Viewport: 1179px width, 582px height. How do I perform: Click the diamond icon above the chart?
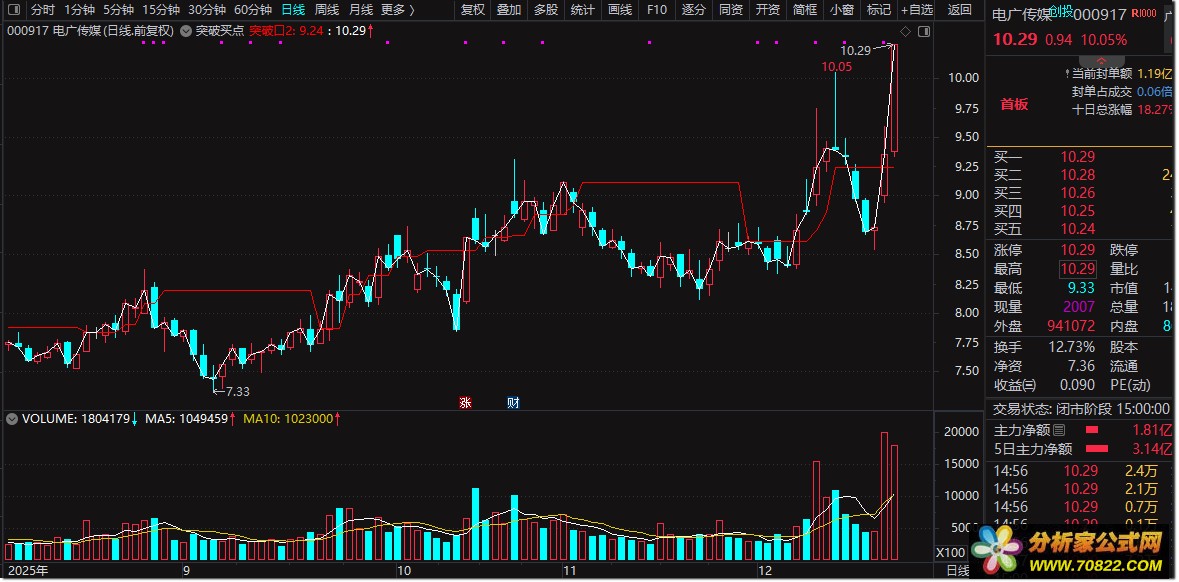click(905, 32)
